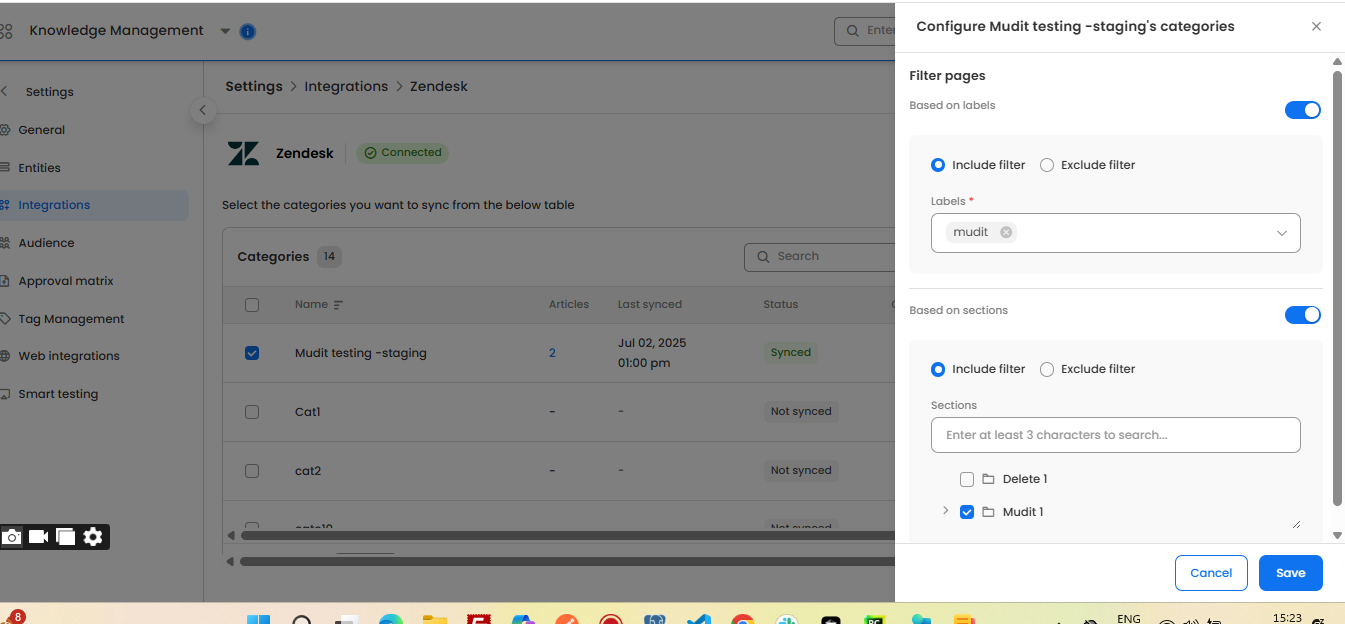The image size is (1345, 624).
Task: Open Entities settings
Action: point(40,168)
